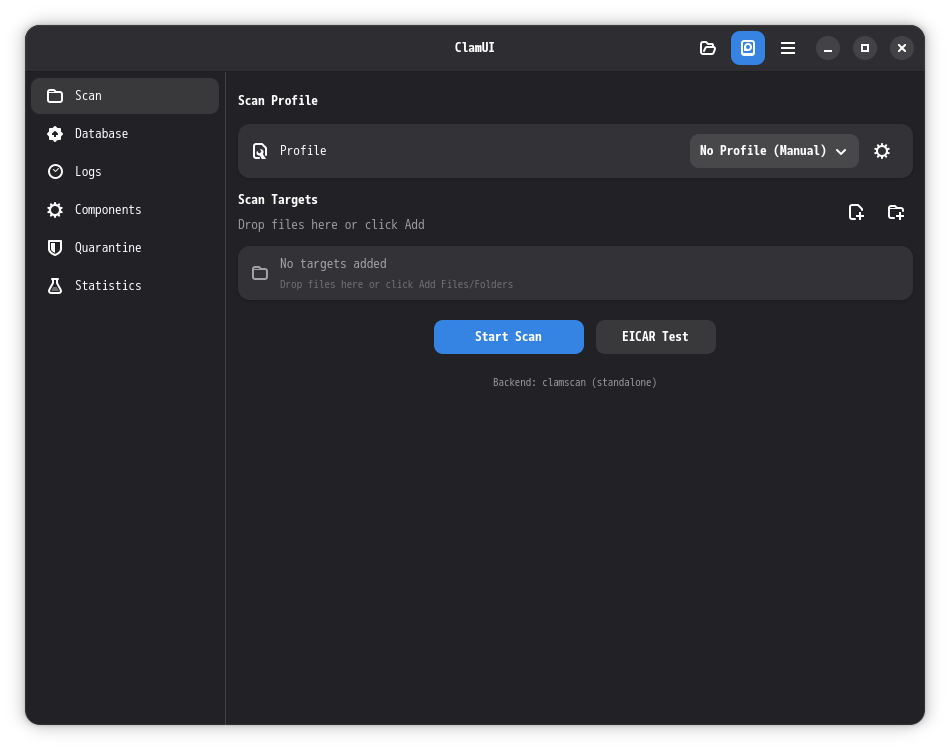Run the EICAR Test
Image resolution: width=950 pixels, height=750 pixels.
655,337
